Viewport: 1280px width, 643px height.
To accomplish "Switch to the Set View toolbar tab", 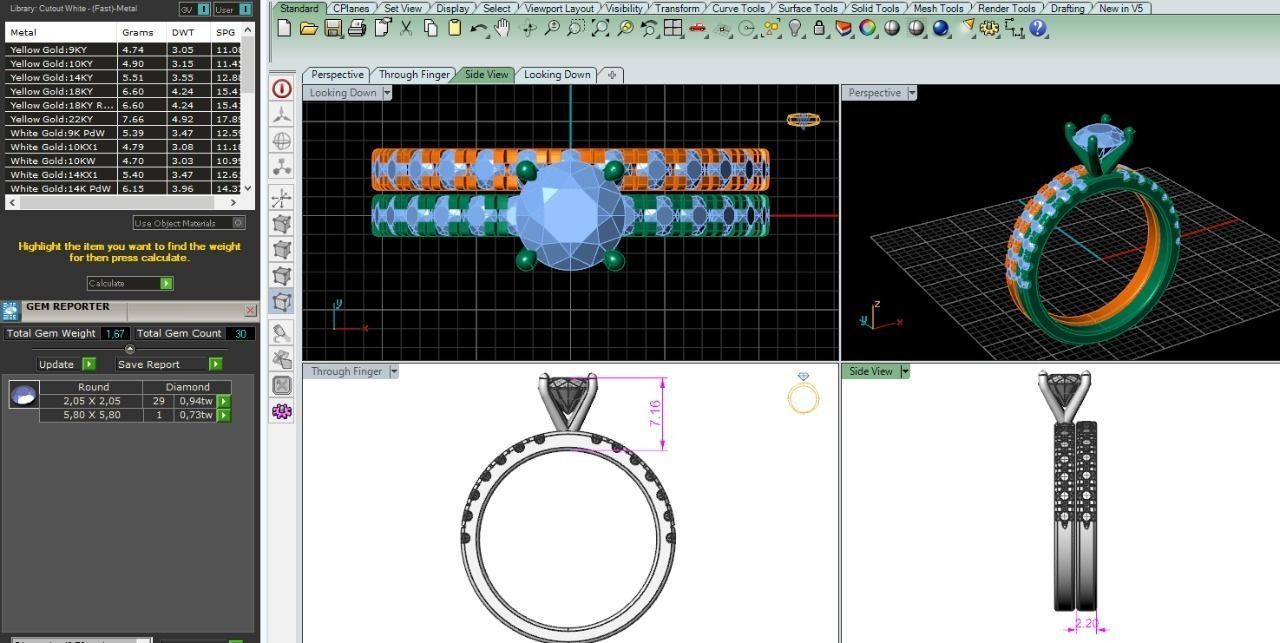I will [x=403, y=8].
